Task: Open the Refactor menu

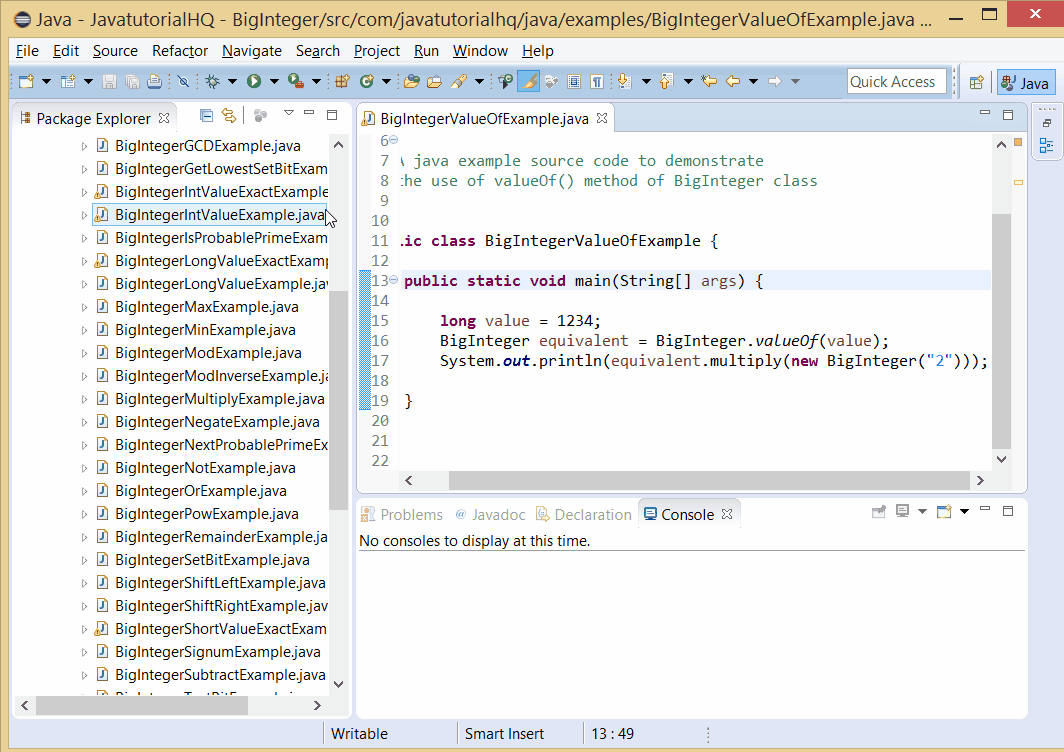Action: 179,50
